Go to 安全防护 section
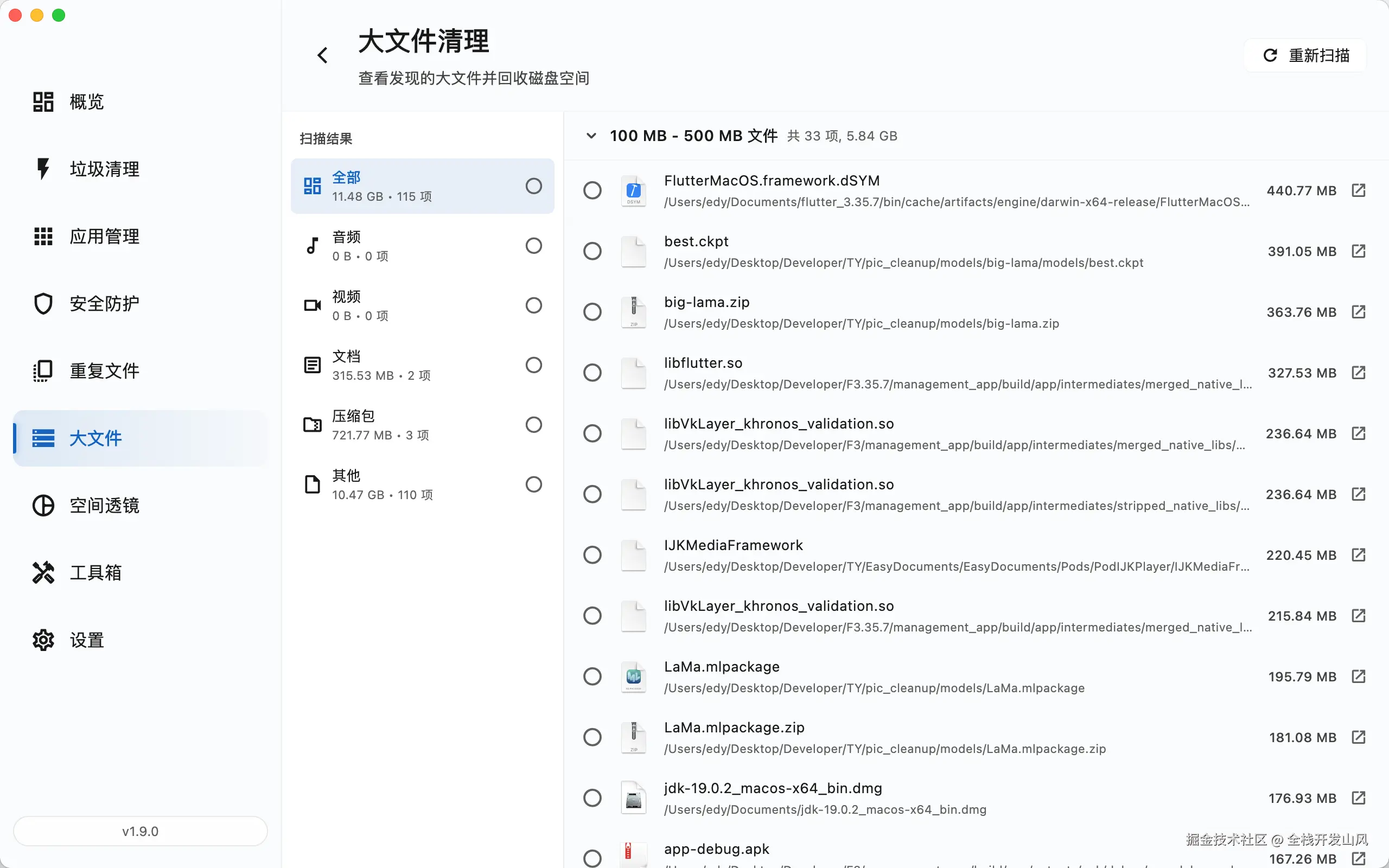The image size is (1389, 868). [104, 303]
